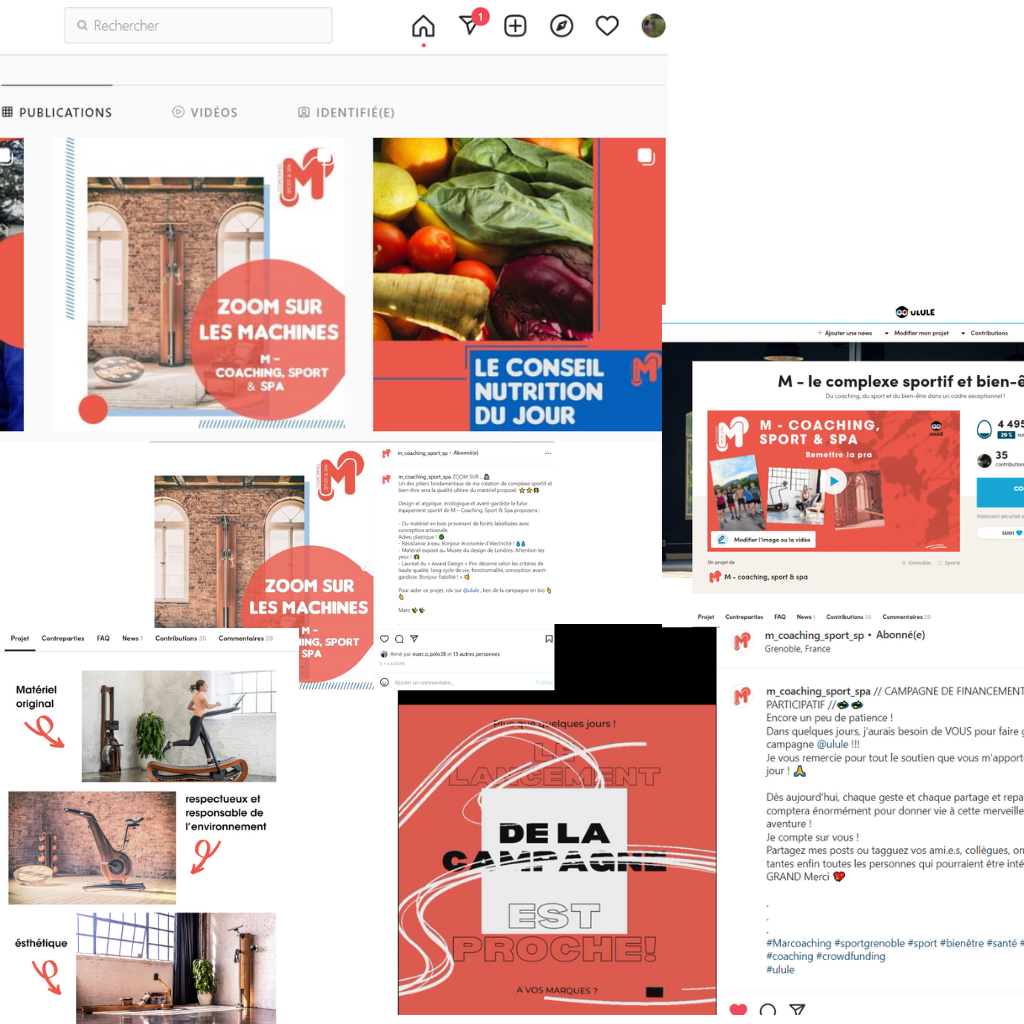Like the Zoom sur les machines post
This screenshot has width=1024, height=1024.
pos(385,639)
